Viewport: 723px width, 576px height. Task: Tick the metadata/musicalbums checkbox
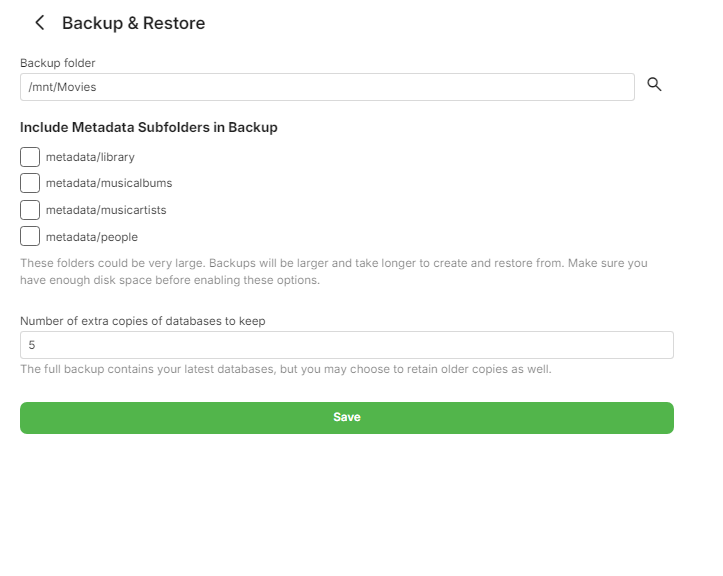[x=30, y=183]
